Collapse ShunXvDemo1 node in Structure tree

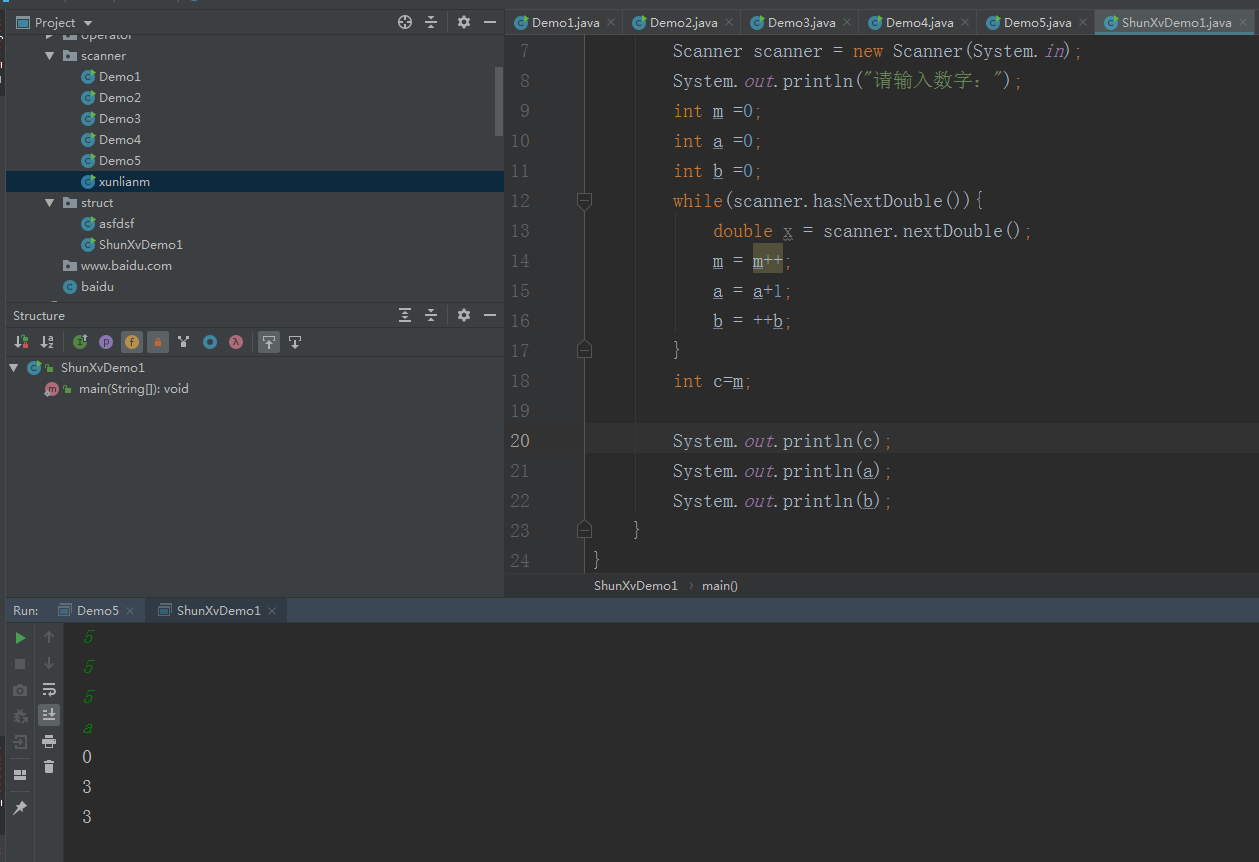point(14,368)
